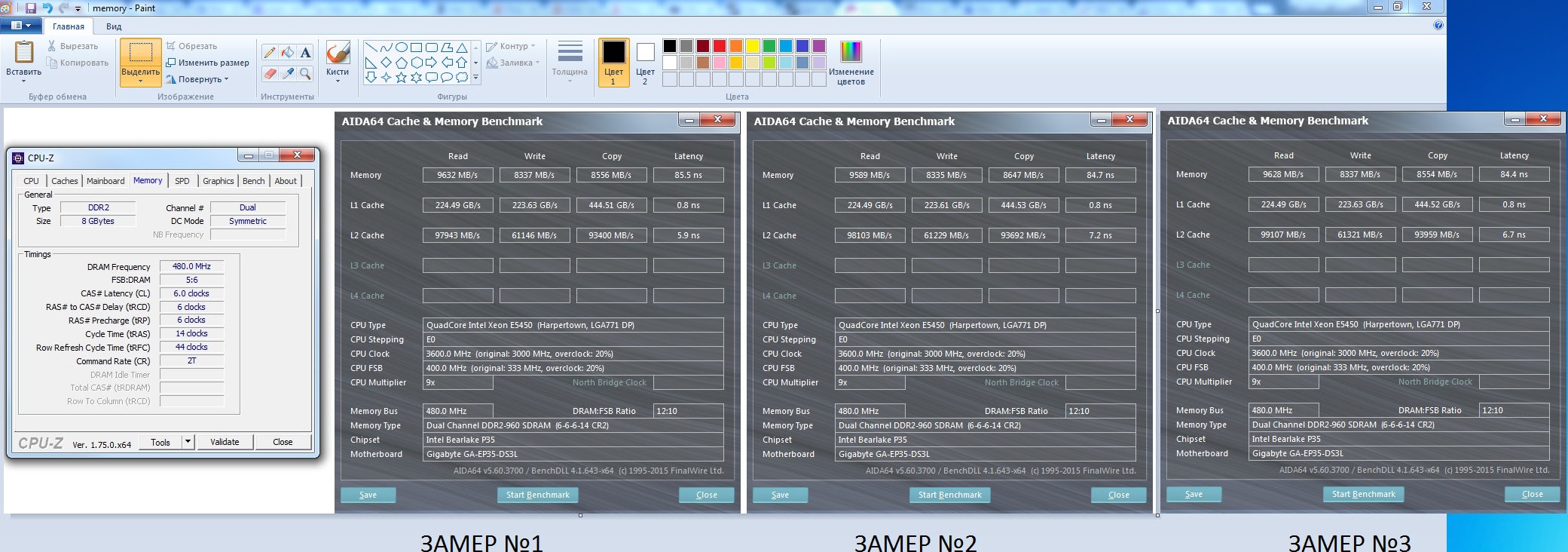
Task: Expand the full shapes gallery
Action: [475, 78]
